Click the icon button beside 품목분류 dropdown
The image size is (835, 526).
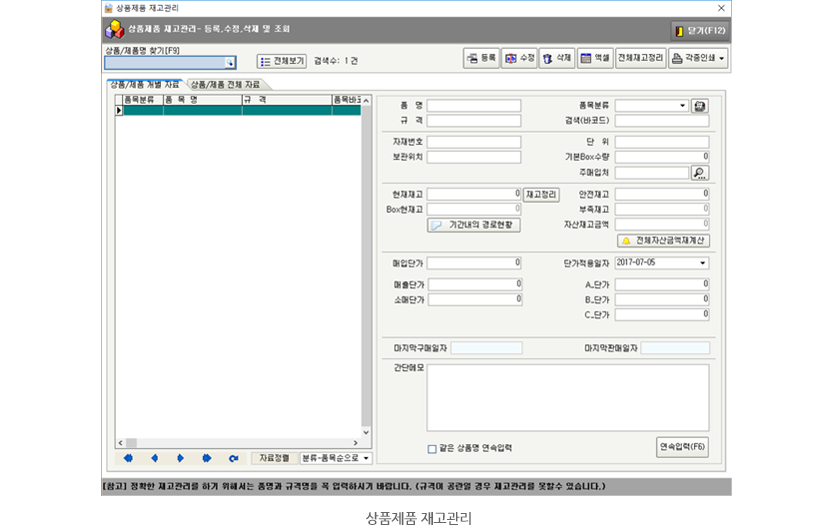coord(699,106)
